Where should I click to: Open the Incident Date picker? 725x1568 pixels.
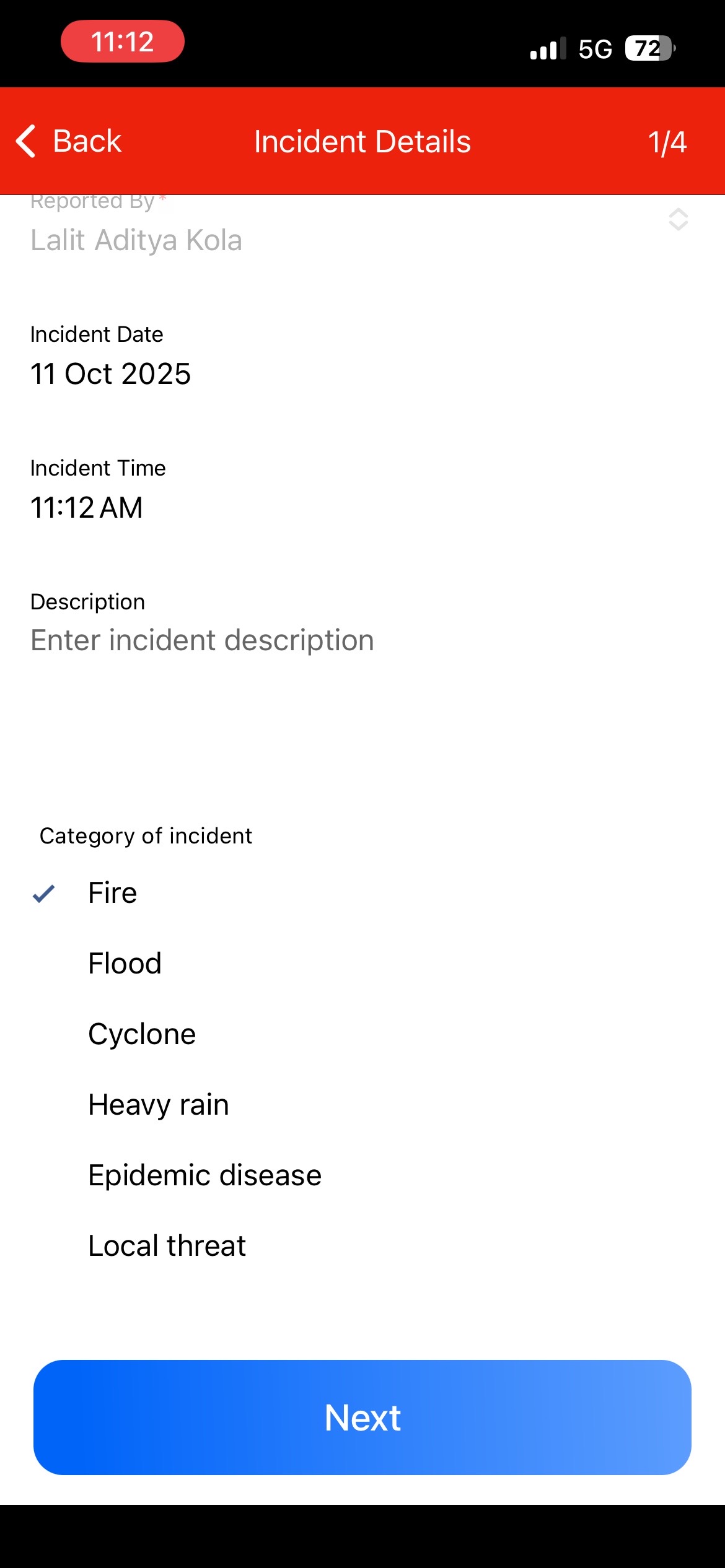click(x=111, y=373)
